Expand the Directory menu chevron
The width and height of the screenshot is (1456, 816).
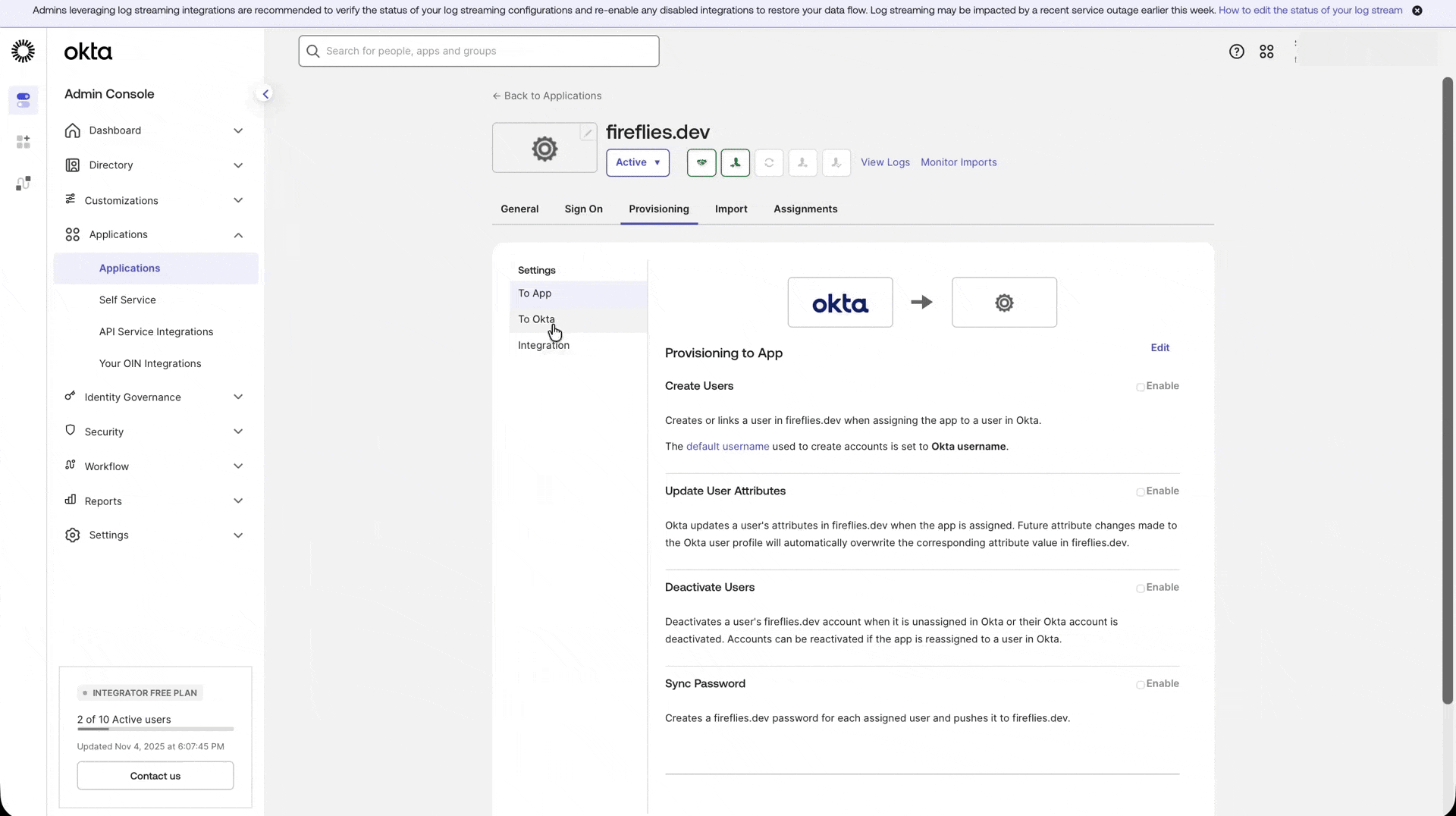(238, 165)
